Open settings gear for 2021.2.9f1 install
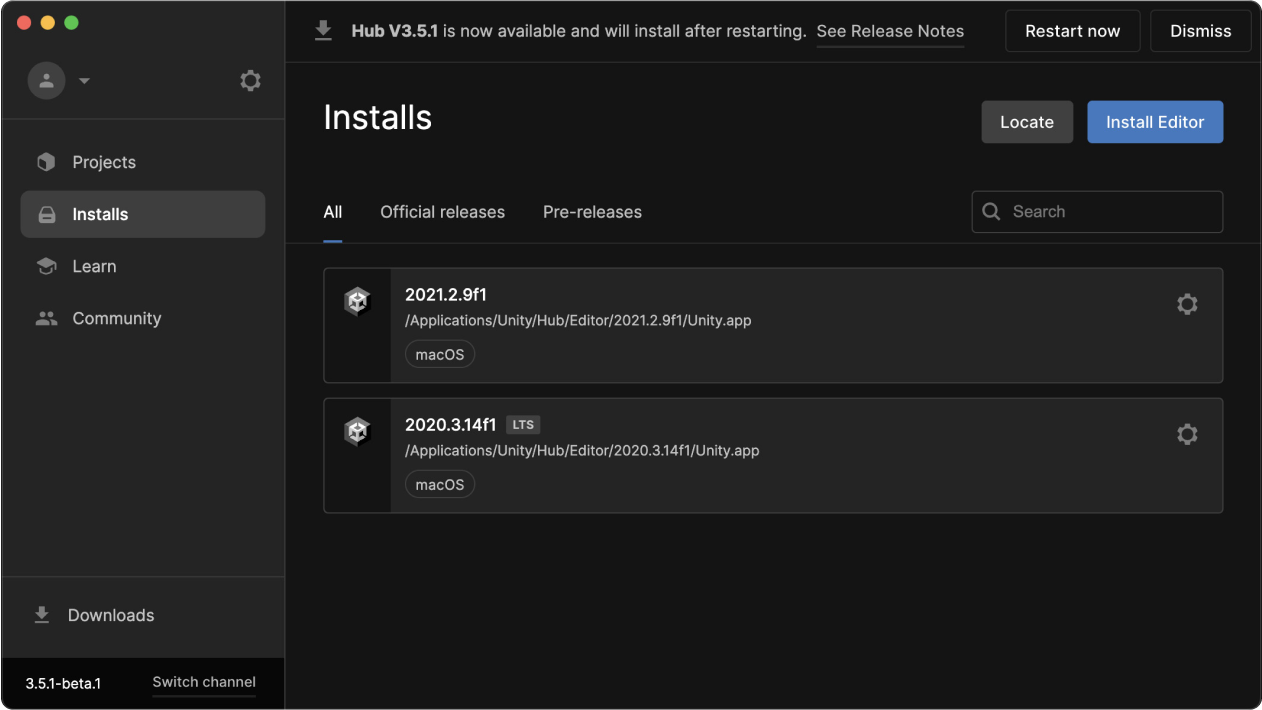1262x710 pixels. [1187, 304]
